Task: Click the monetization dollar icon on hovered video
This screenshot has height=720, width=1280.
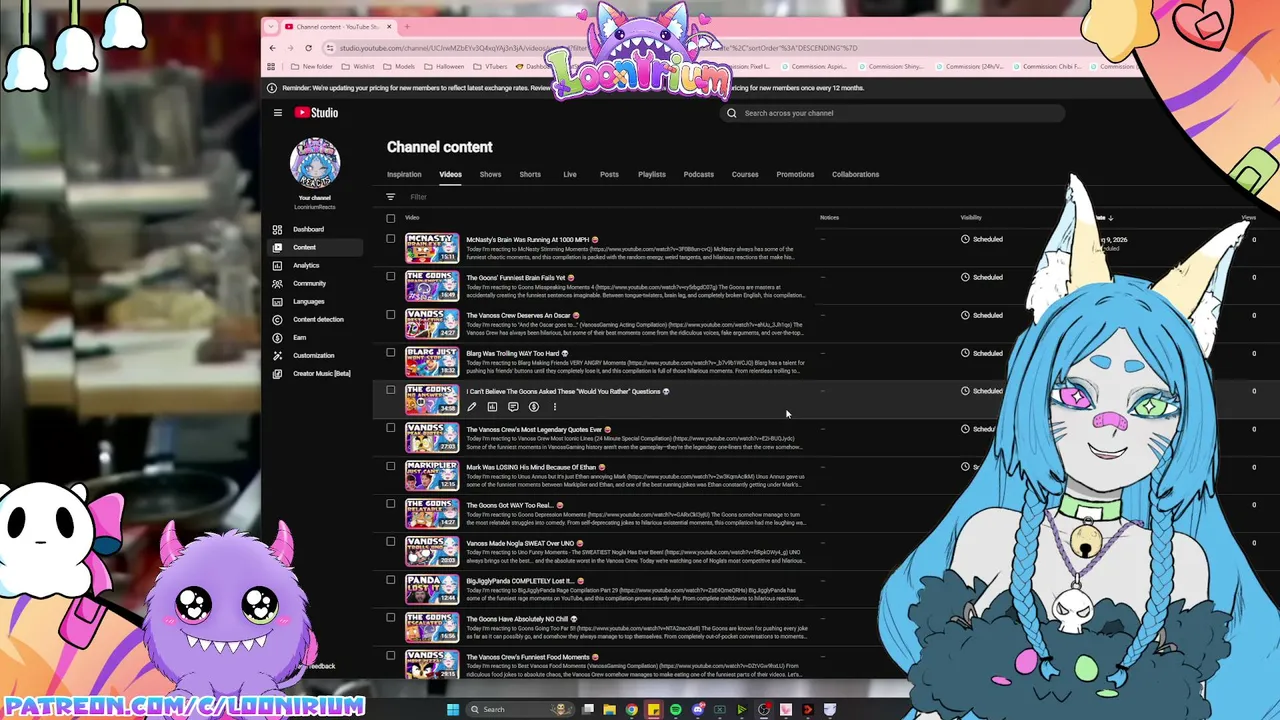Action: tap(534, 407)
